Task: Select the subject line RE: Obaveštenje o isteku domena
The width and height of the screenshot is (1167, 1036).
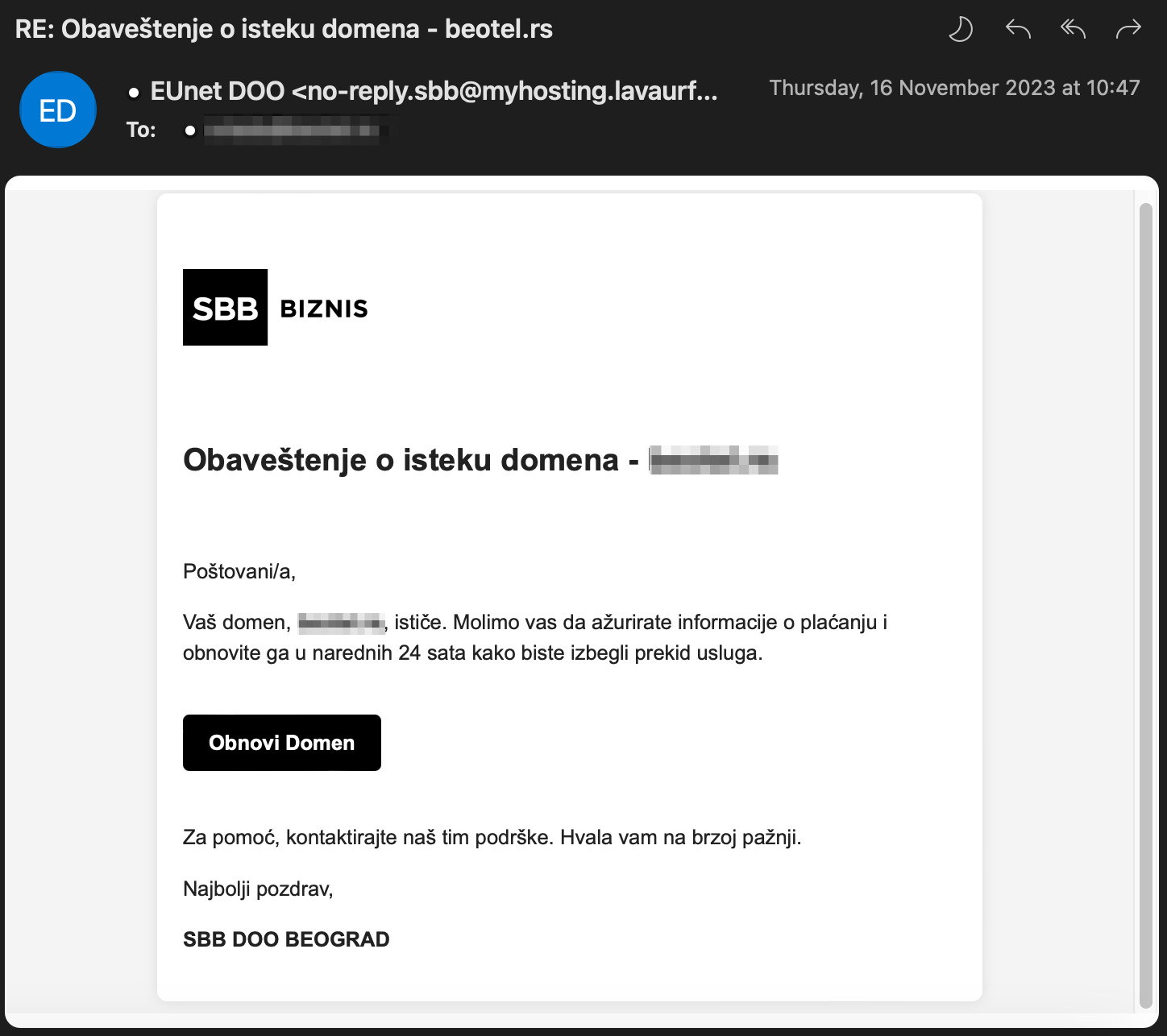Action: coord(285,27)
